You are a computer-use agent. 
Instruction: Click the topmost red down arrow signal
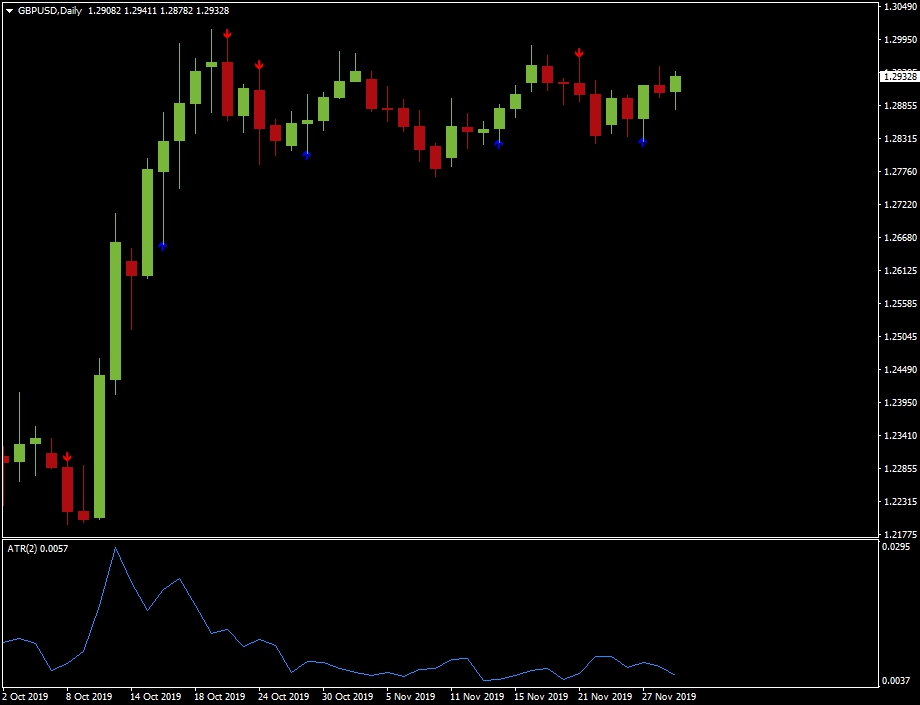click(x=228, y=35)
